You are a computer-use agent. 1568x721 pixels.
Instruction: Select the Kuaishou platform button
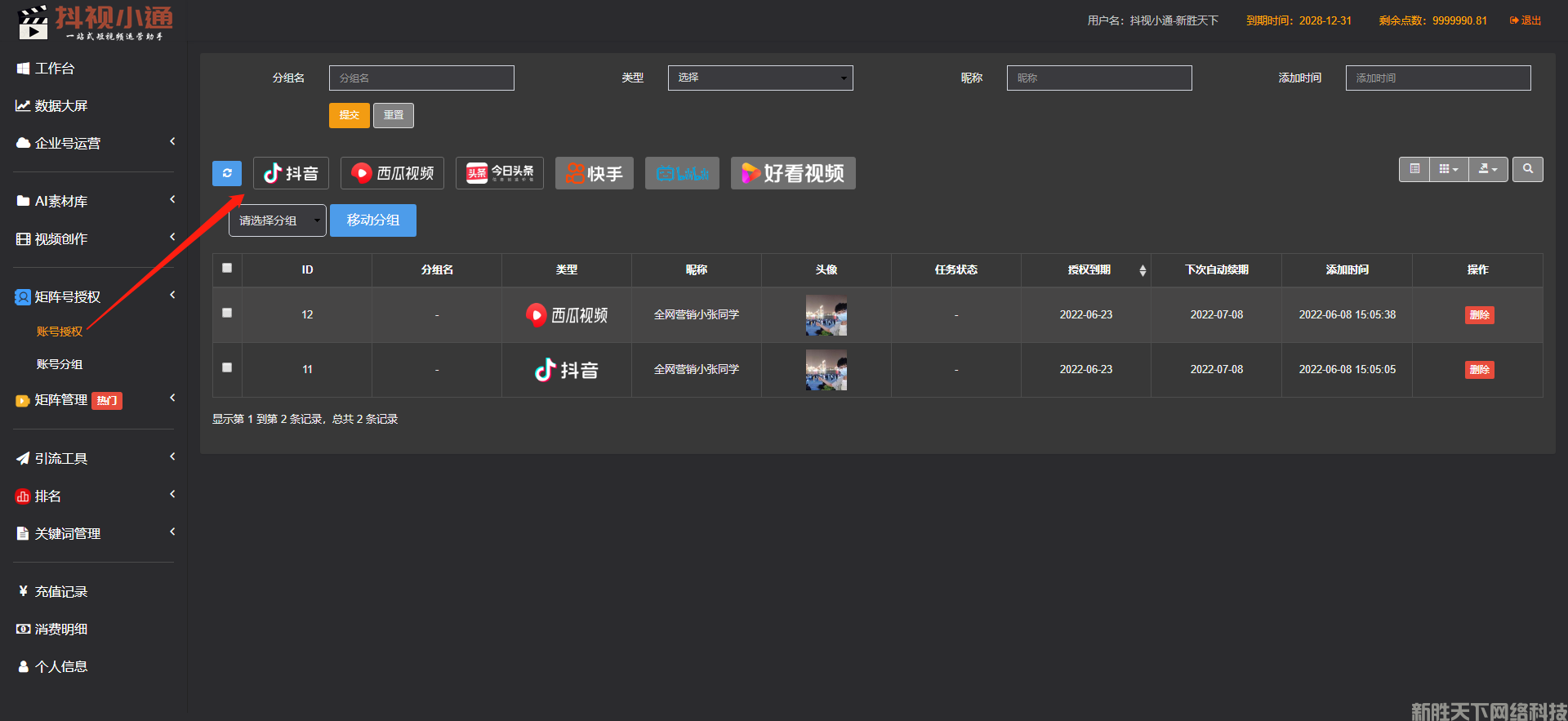[594, 173]
